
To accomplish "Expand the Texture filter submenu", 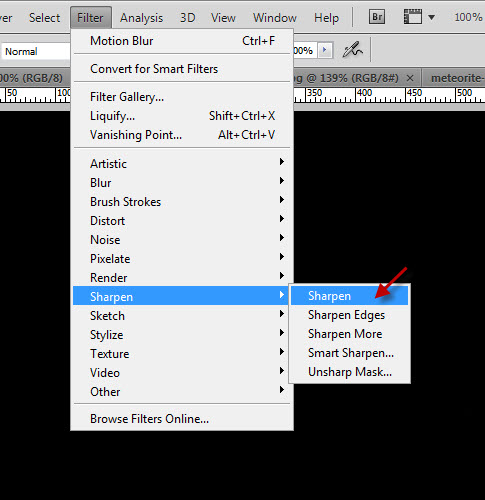I will click(182, 354).
